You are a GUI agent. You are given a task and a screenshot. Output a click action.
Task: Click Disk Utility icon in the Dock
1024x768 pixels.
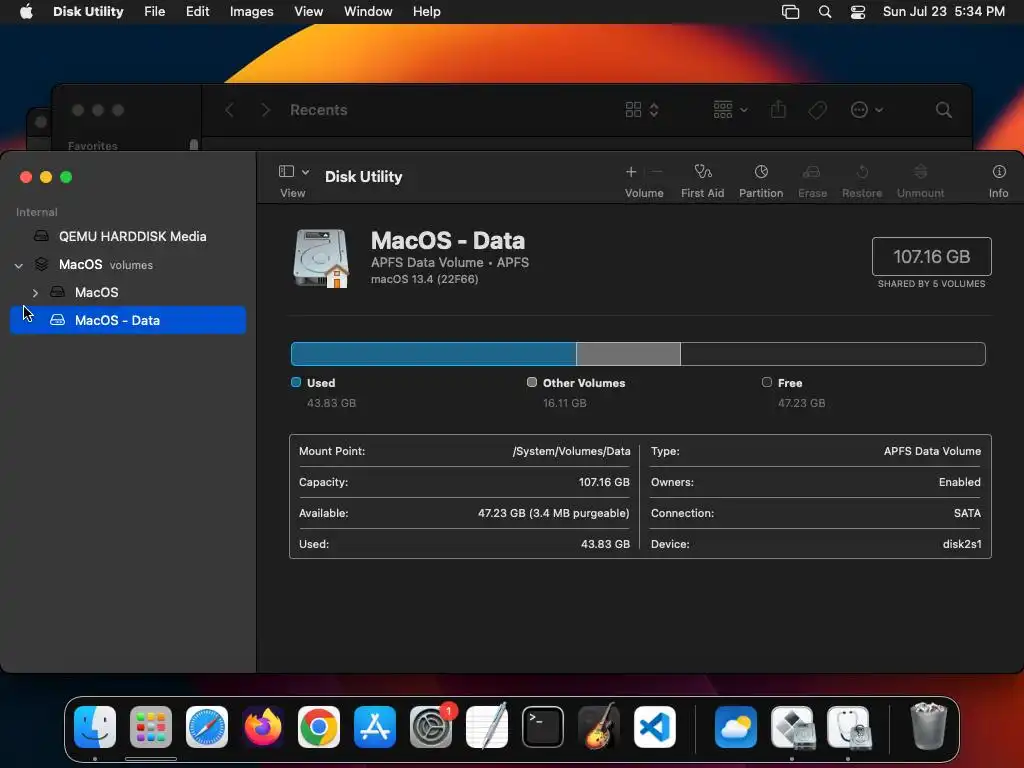848,727
